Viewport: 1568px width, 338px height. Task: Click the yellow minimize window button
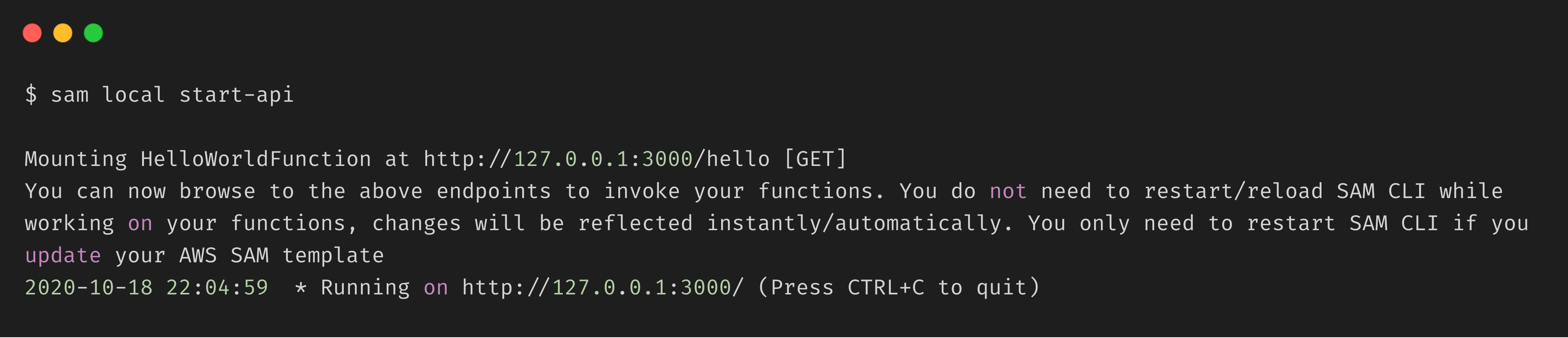pos(63,33)
